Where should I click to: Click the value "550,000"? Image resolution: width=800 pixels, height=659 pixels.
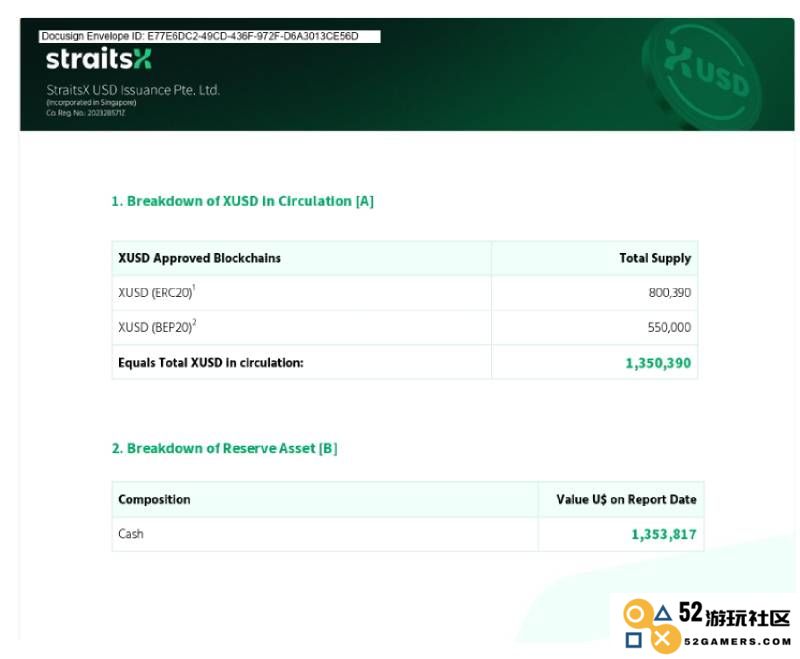click(x=669, y=327)
